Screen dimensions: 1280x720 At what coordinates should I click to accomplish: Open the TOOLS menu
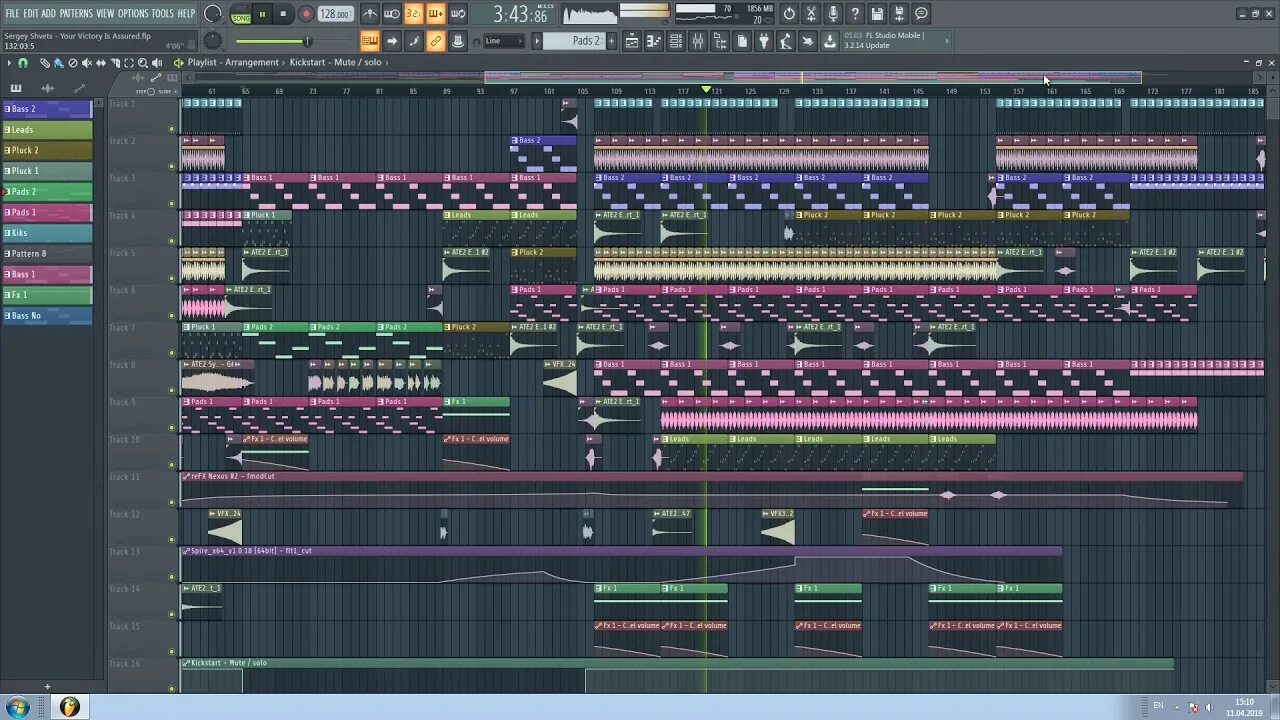[x=162, y=13]
